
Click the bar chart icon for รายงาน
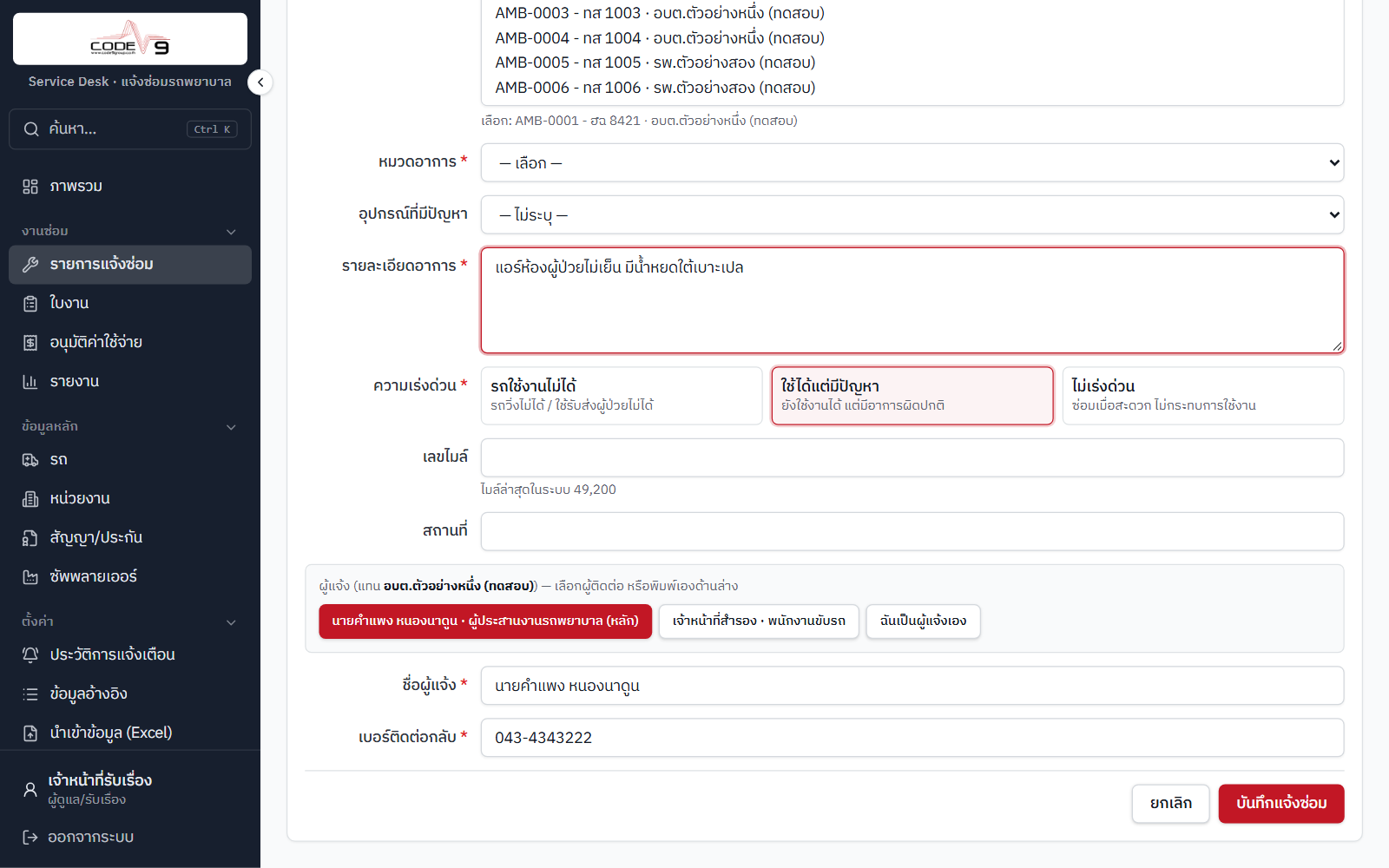(x=30, y=382)
